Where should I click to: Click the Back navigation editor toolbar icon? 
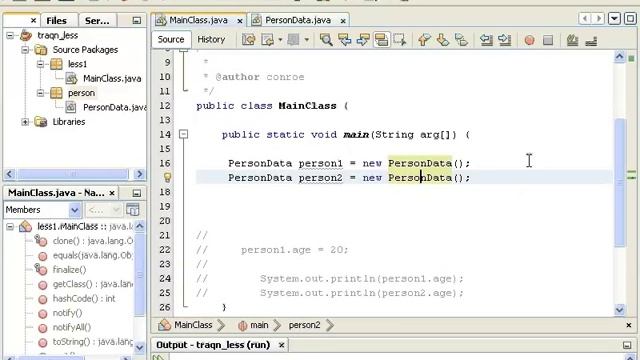(x=267, y=40)
